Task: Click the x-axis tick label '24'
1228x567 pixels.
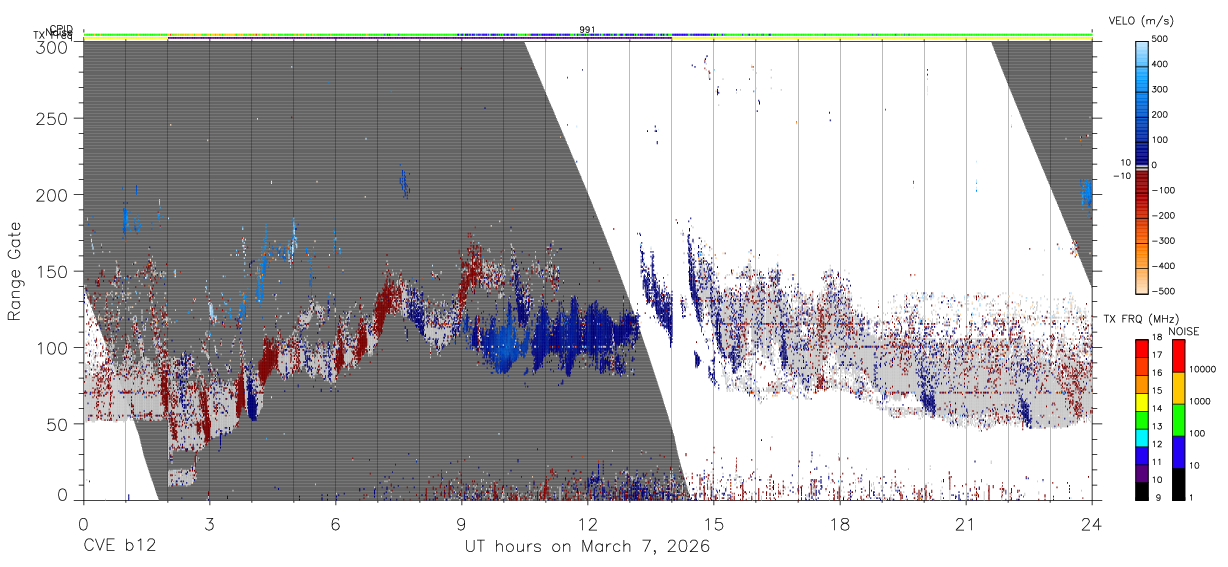Action: (1092, 525)
